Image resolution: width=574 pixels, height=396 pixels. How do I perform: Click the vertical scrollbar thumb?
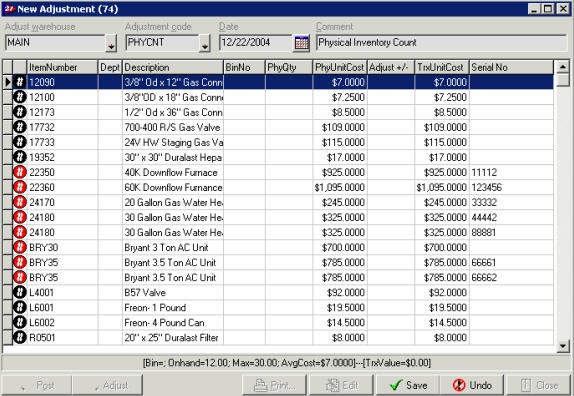[563, 80]
